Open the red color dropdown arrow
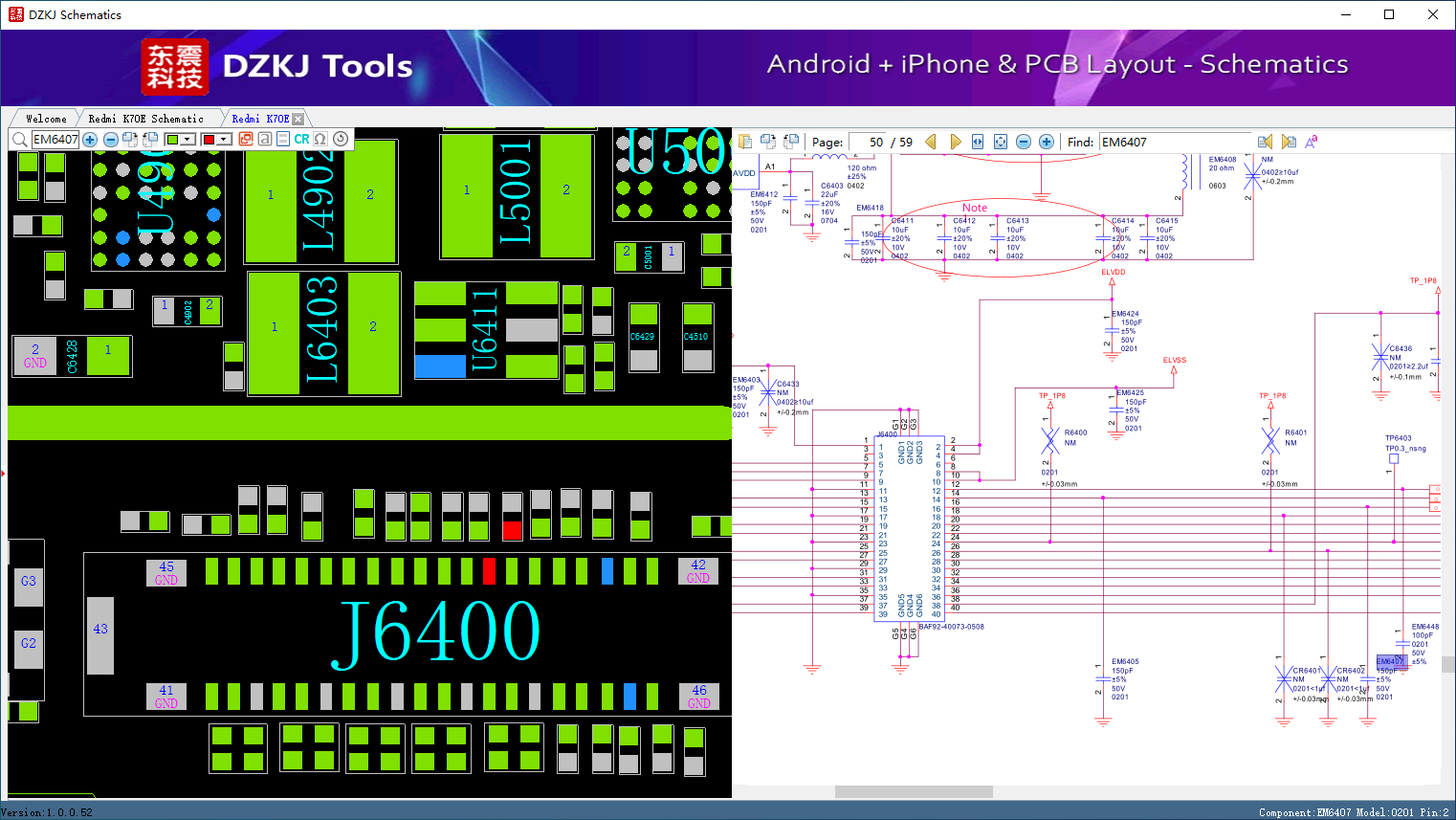This screenshot has width=1456, height=820. click(x=225, y=140)
